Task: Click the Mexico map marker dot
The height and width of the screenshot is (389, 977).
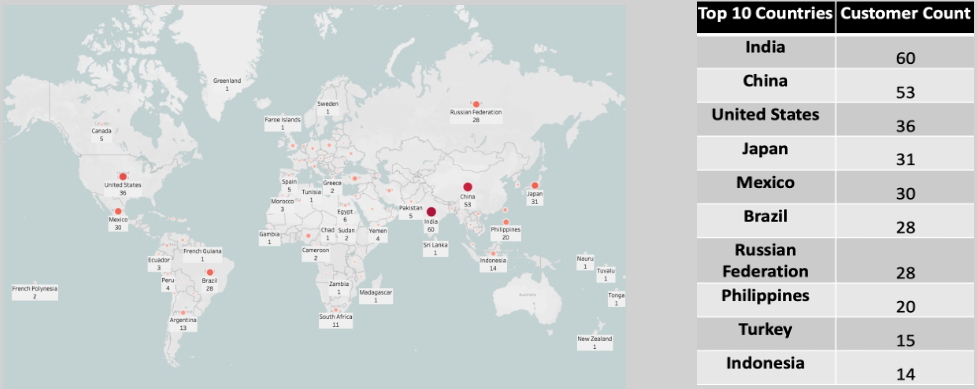Action: point(118,211)
